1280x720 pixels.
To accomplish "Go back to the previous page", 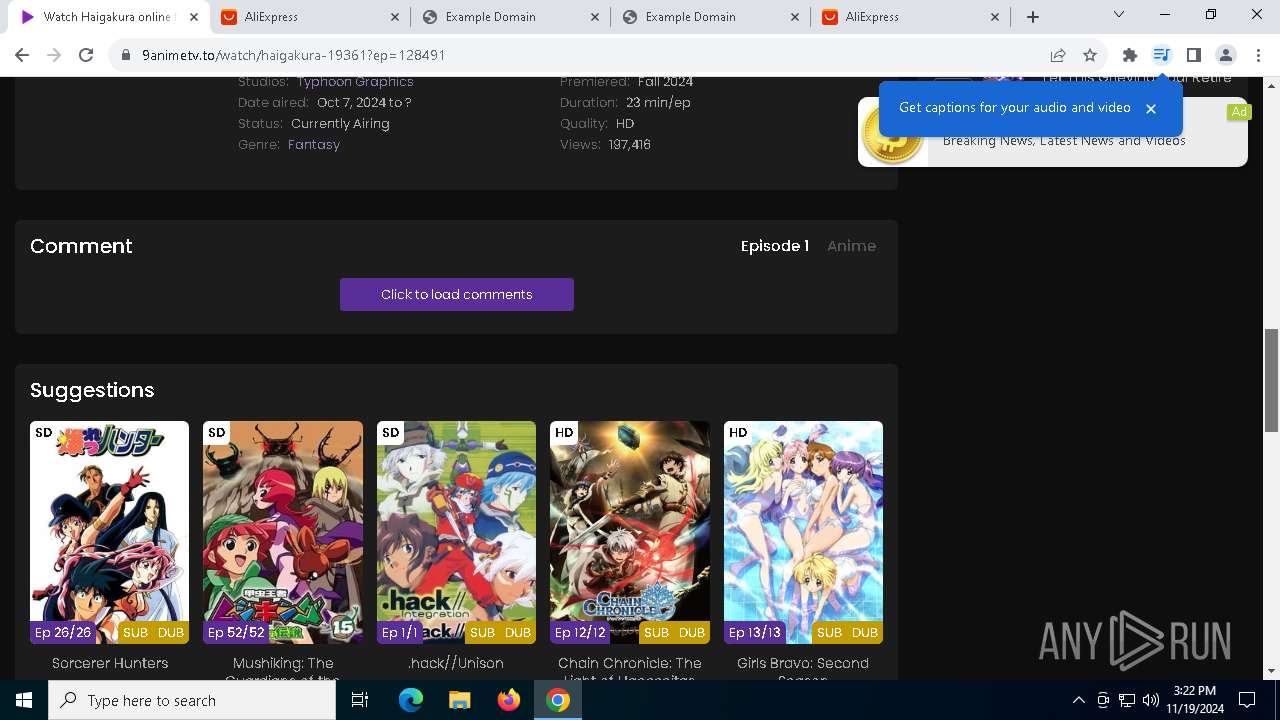I will (x=22, y=55).
